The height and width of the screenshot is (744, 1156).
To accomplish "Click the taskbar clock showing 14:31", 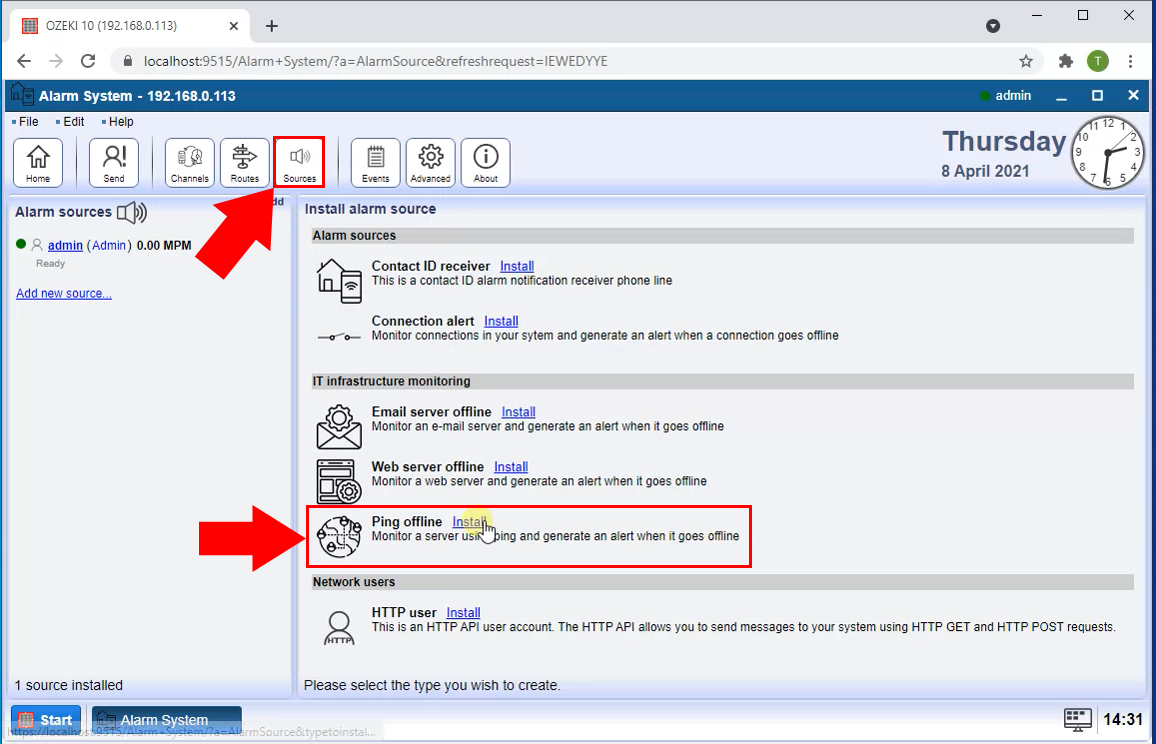I will click(x=1122, y=720).
